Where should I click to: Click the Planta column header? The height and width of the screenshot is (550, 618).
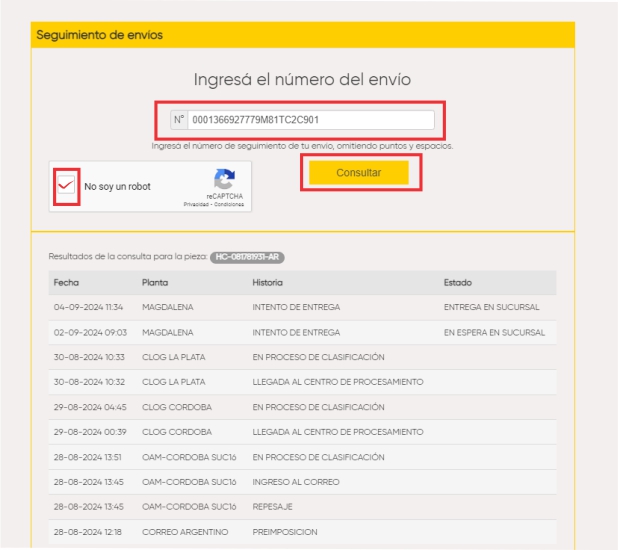click(x=155, y=283)
